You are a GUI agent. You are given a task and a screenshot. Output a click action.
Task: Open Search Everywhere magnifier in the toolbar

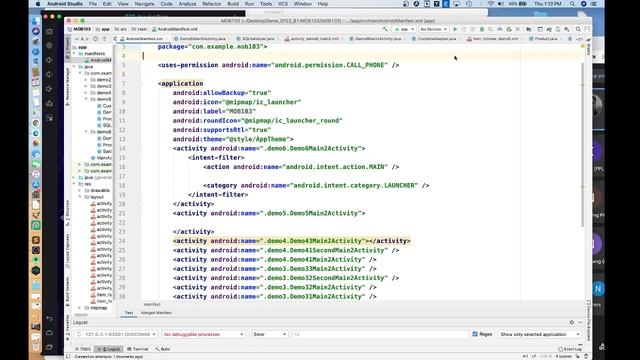pos(578,29)
